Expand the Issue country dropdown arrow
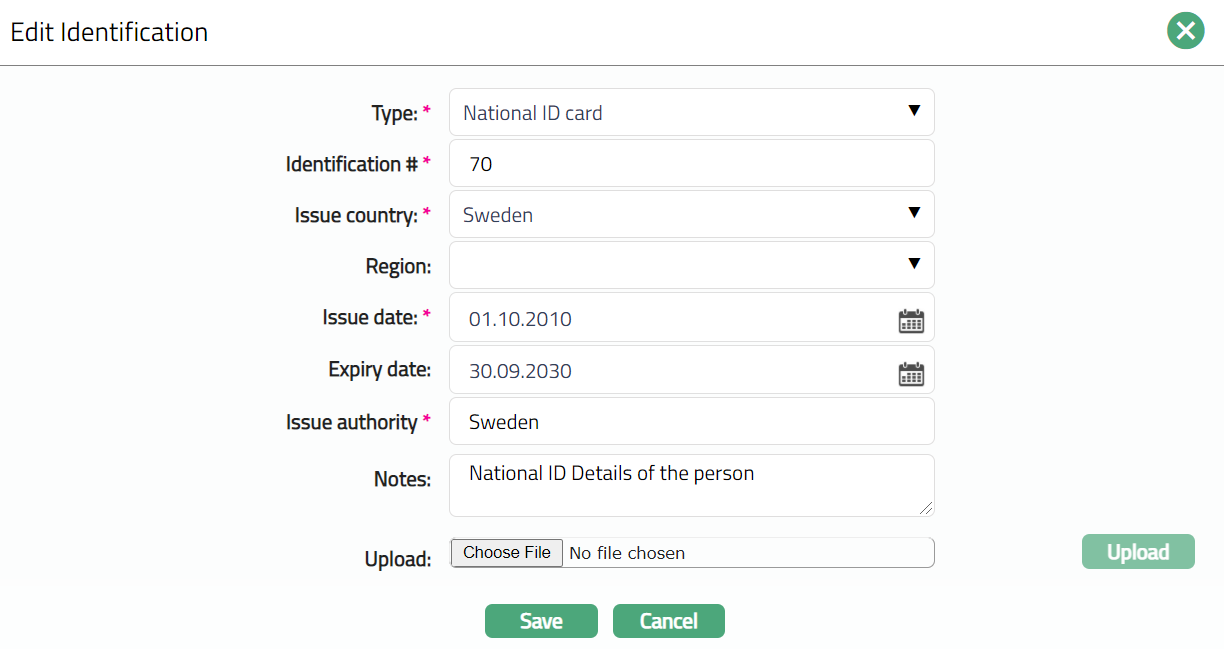 click(913, 213)
